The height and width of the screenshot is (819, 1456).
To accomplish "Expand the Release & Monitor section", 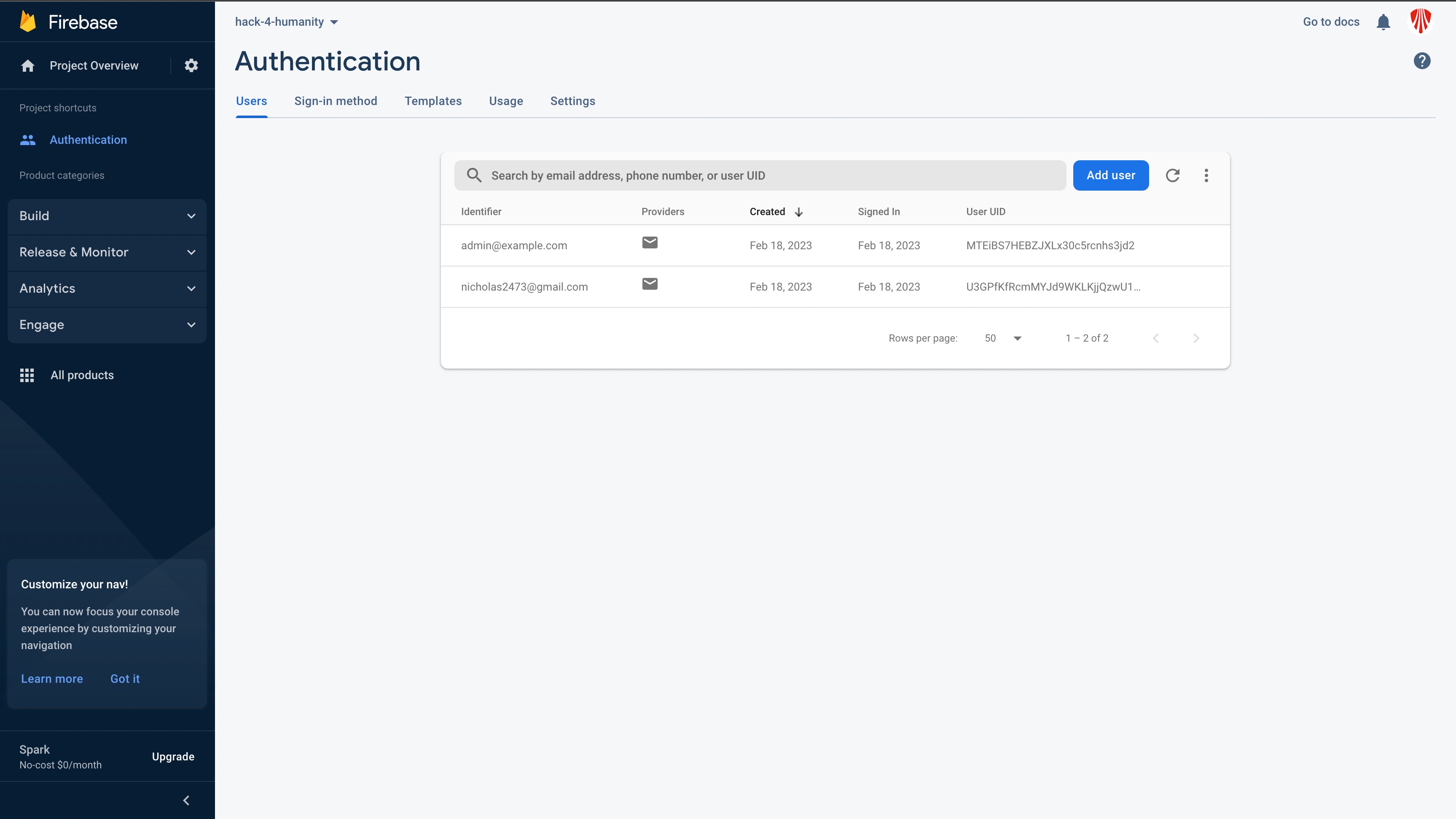I will pos(107,252).
